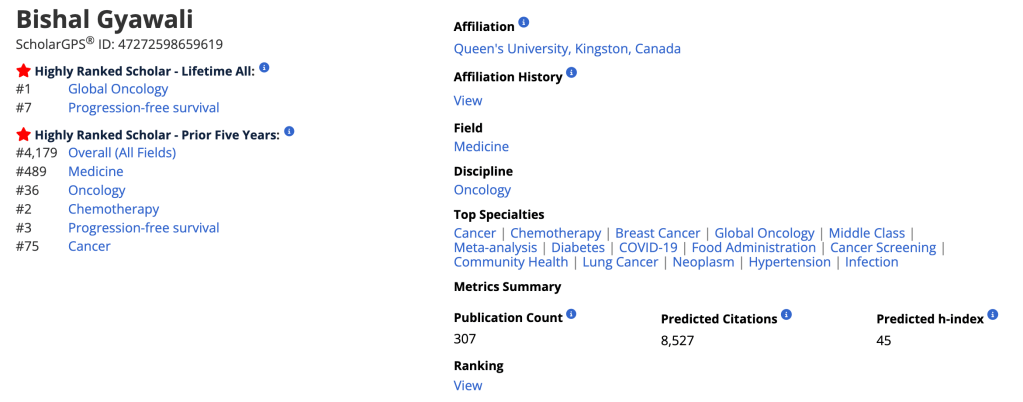1023x402 pixels.
Task: Click the Chemotherapy ranking link on left
Action: coord(113,209)
